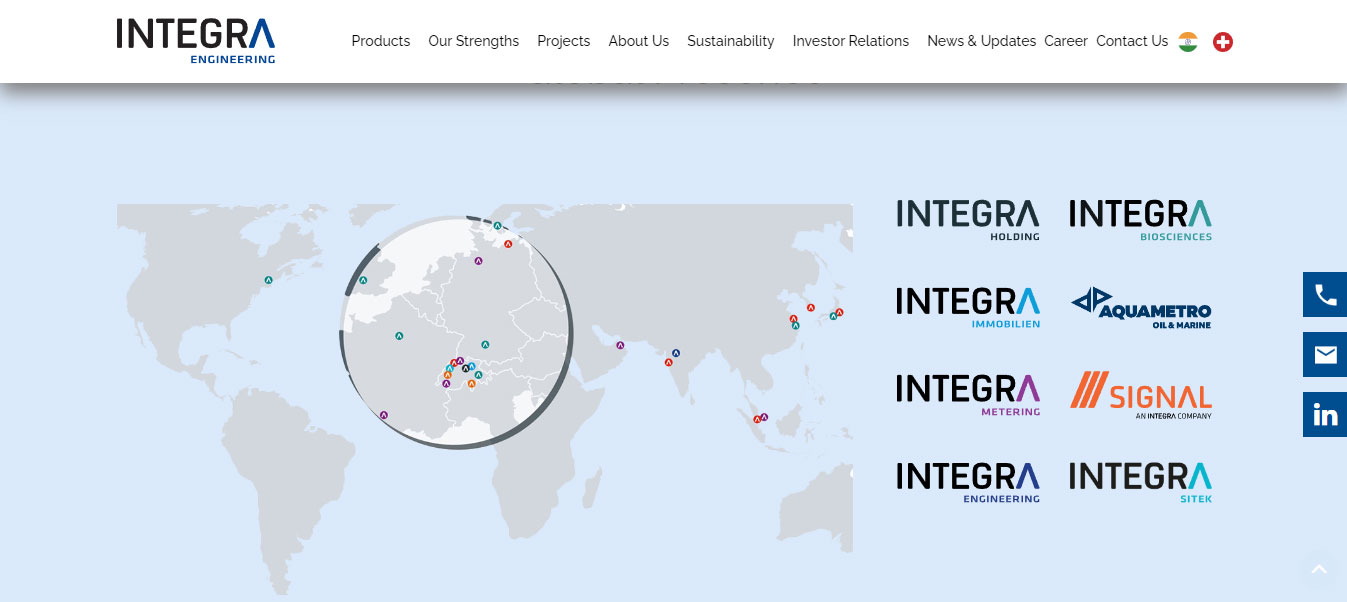This screenshot has width=1347, height=602.
Task: Select the Swiss flag language icon
Action: coord(1222,41)
